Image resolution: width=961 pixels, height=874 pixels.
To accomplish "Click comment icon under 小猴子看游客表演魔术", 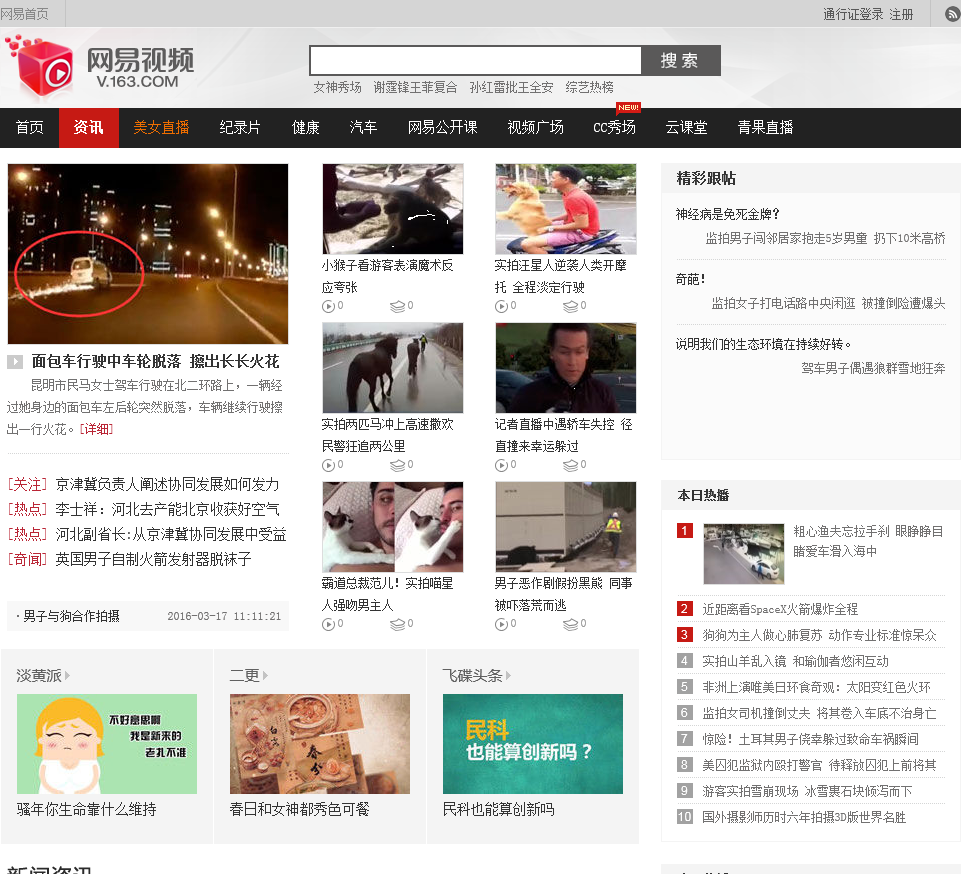I will click(397, 306).
